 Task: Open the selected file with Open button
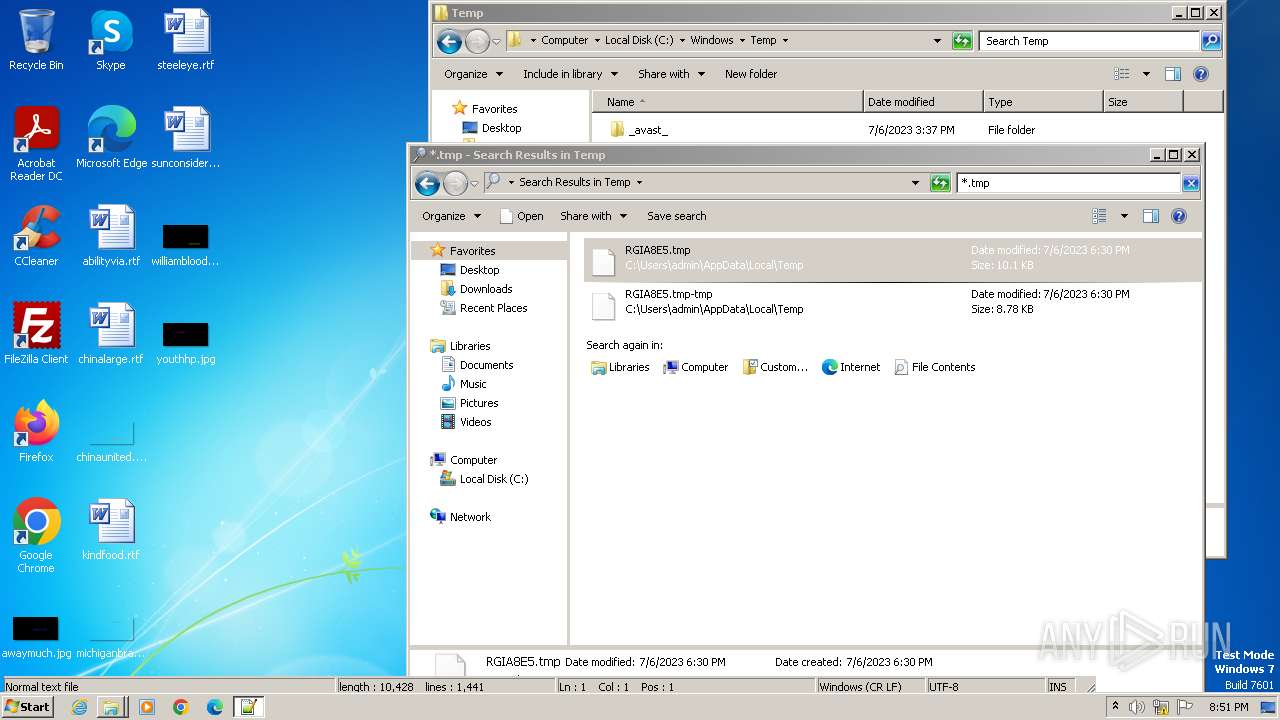pyautogui.click(x=521, y=216)
